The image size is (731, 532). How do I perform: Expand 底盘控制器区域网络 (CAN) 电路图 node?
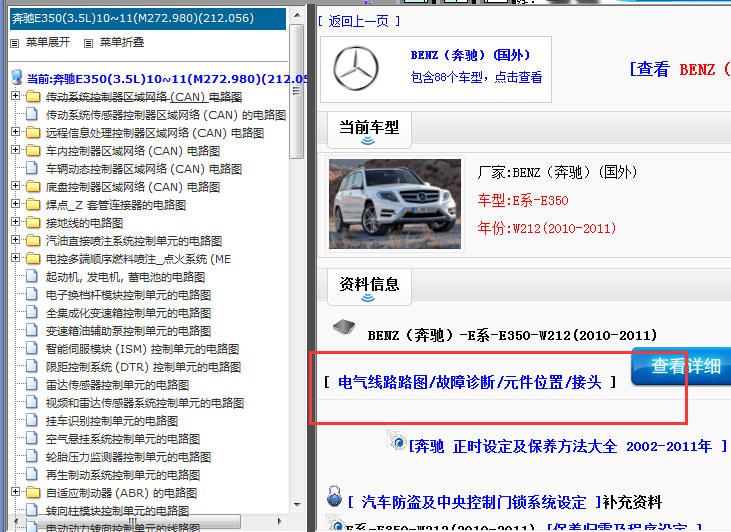pos(15,186)
